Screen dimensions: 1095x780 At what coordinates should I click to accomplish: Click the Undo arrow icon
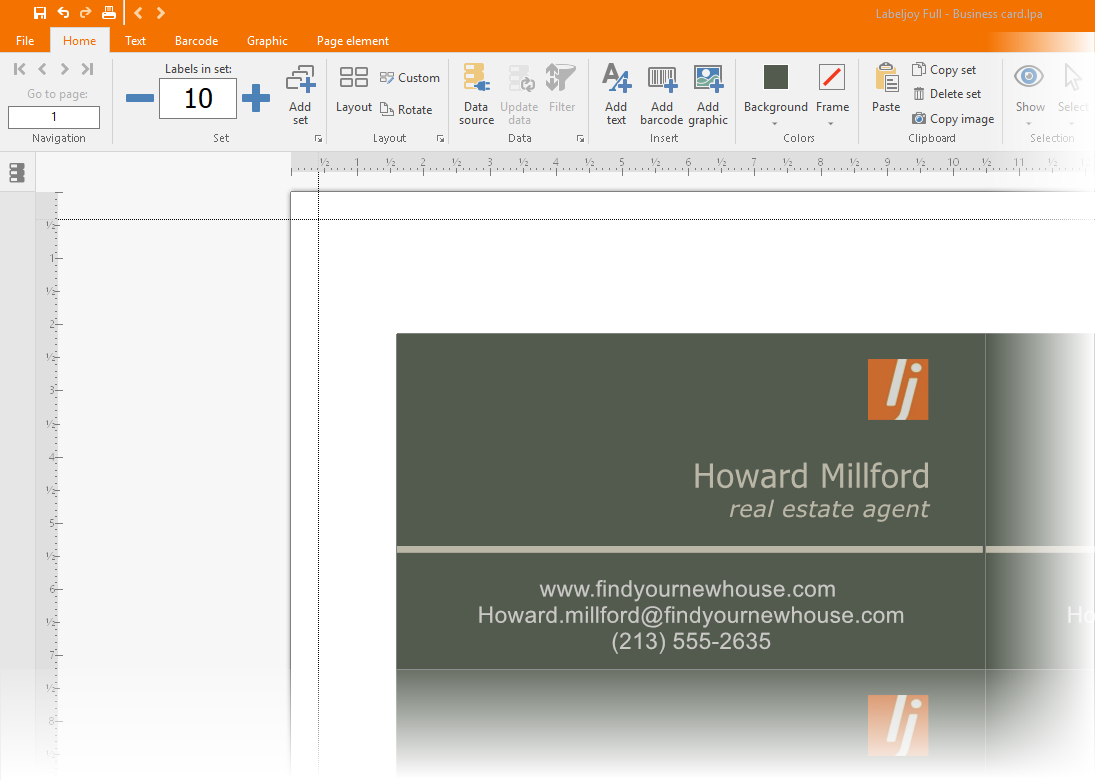[63, 13]
